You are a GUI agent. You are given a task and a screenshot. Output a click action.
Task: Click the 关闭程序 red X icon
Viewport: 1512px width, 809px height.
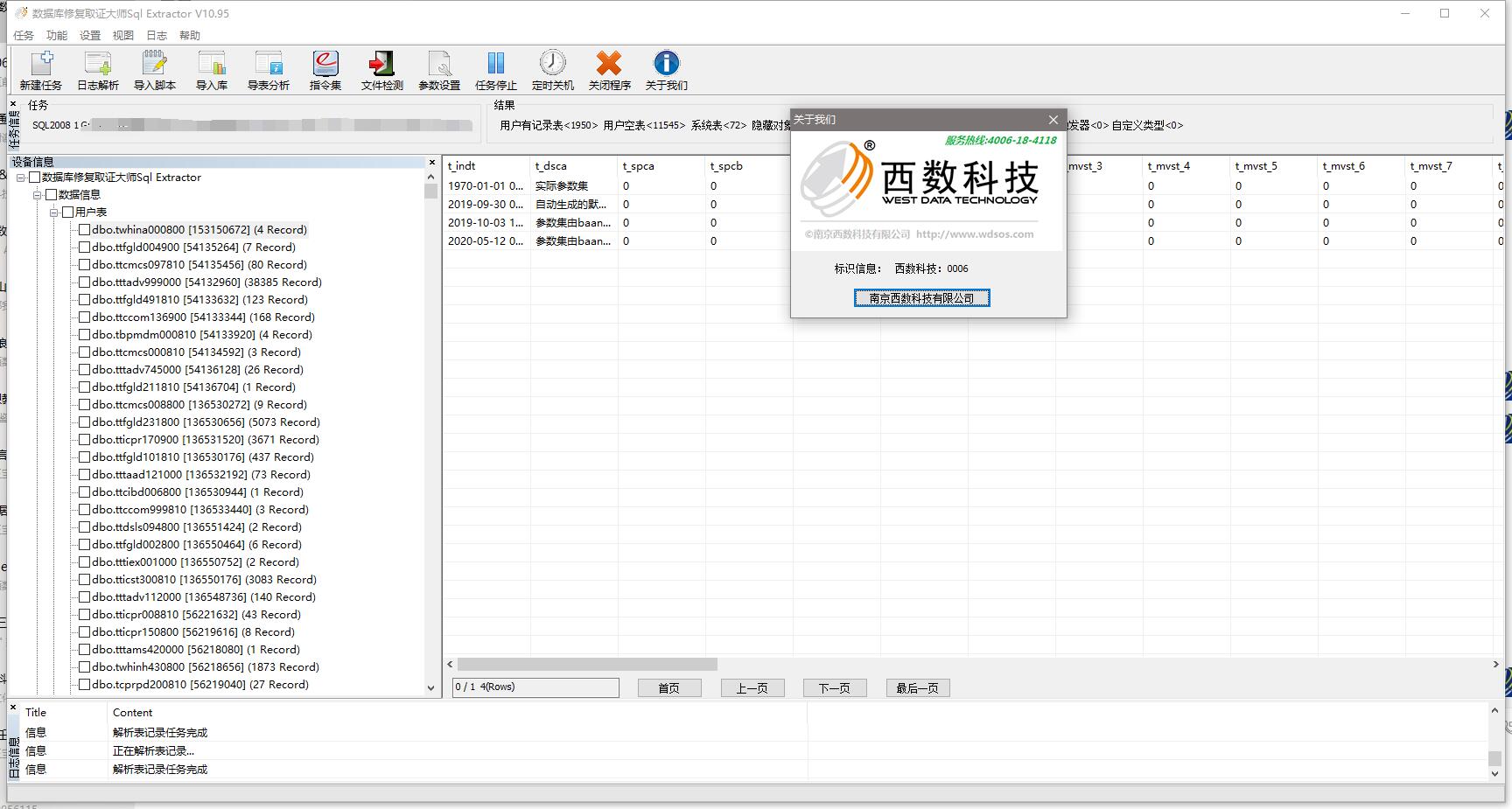(x=610, y=70)
